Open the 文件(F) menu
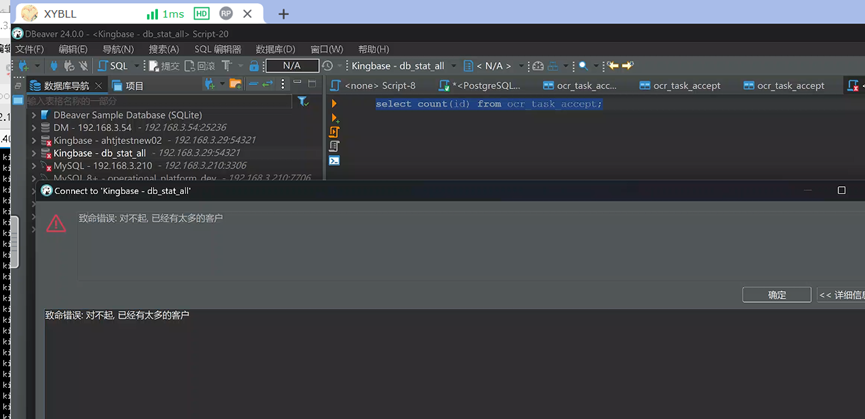Screen dimensions: 865x419 [29, 49]
